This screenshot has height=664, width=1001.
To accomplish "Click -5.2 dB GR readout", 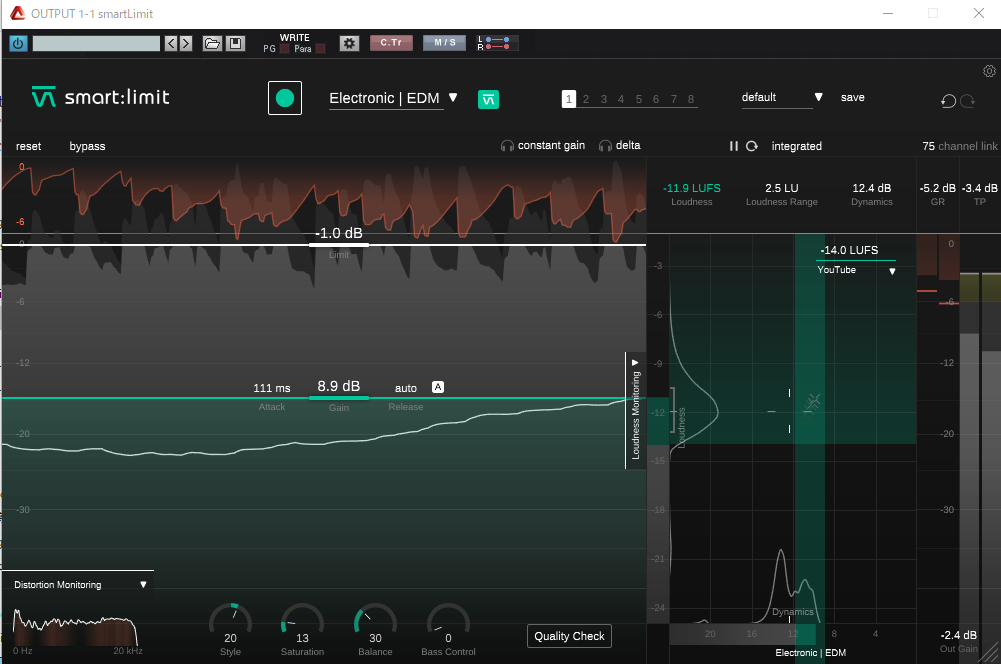I will click(937, 188).
